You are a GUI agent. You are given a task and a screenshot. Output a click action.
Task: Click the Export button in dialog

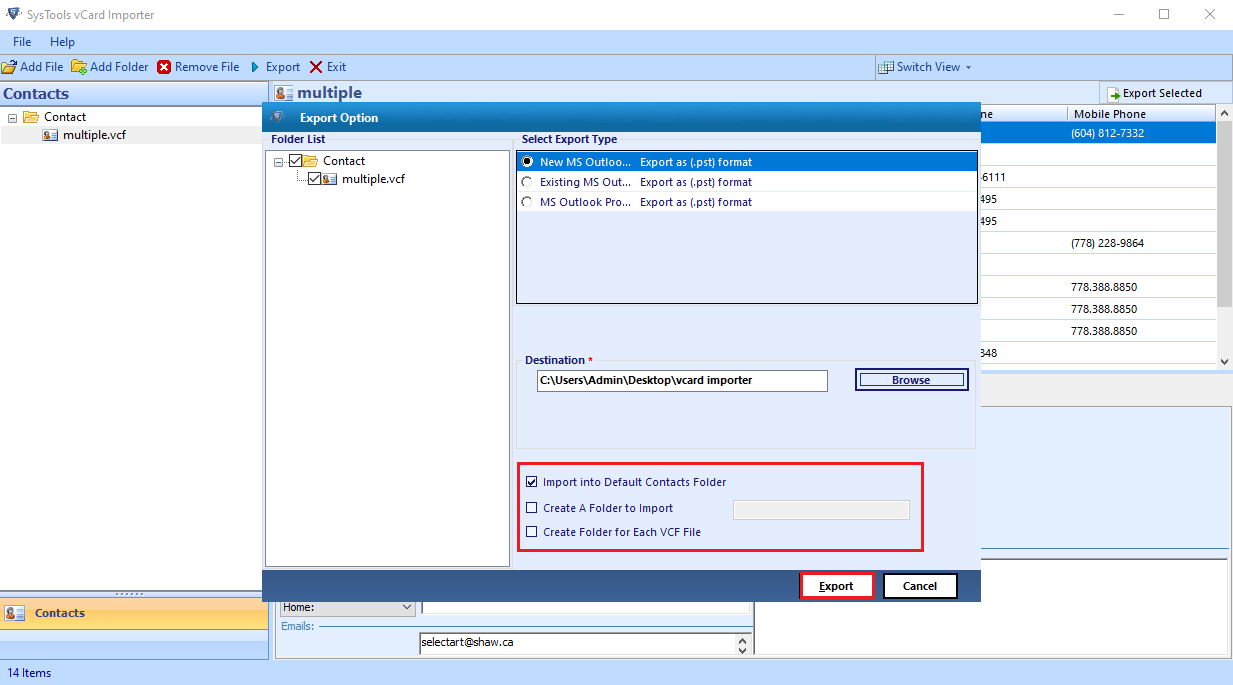pyautogui.click(x=836, y=586)
